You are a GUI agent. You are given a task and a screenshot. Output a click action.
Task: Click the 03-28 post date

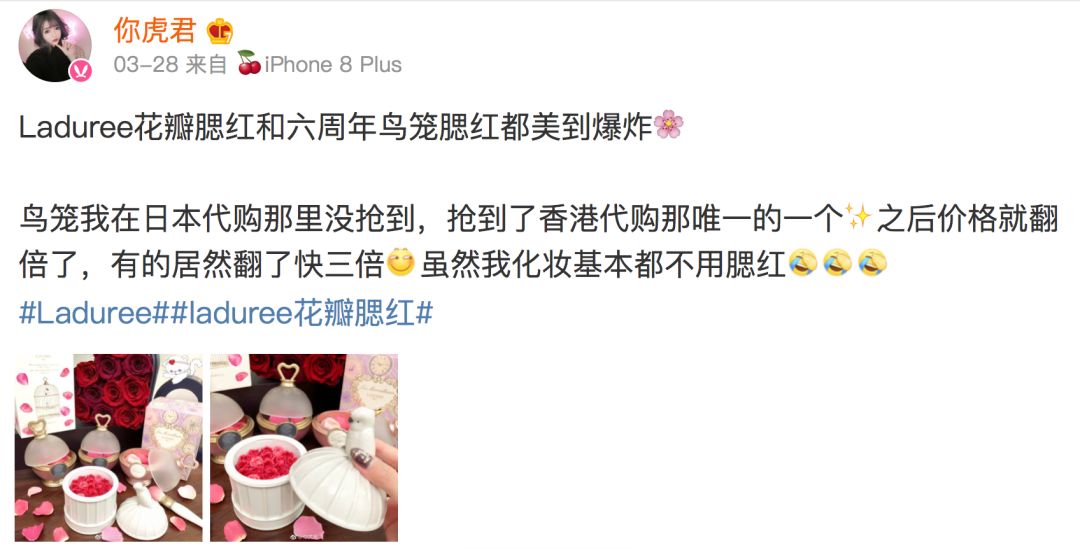point(145,64)
